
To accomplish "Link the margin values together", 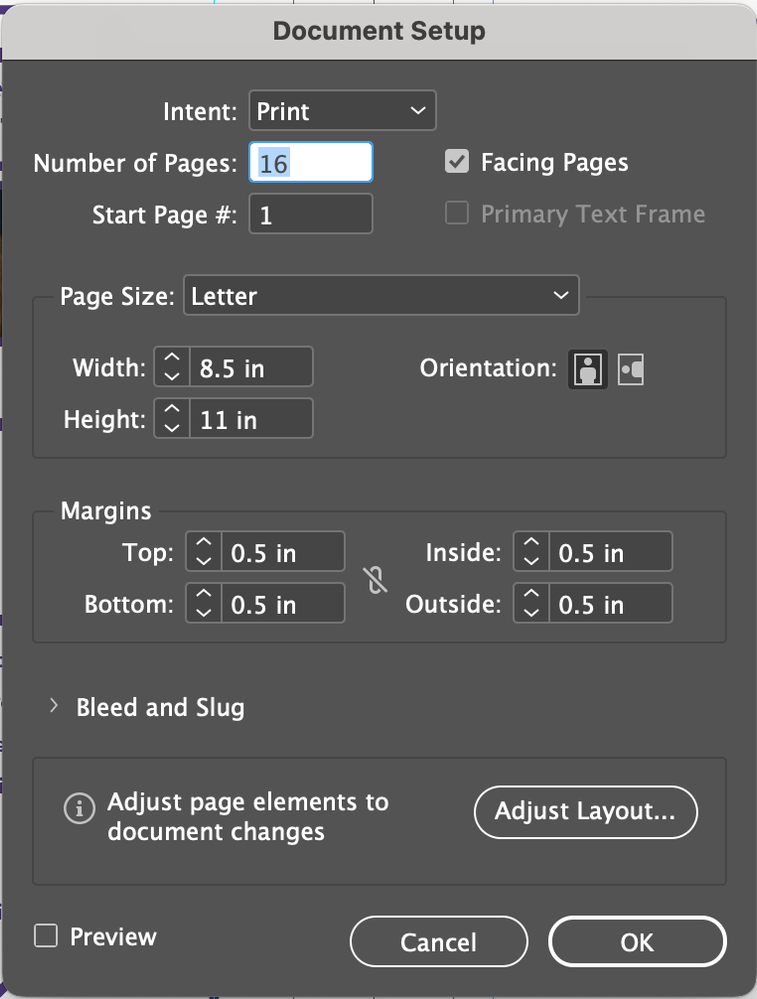I will 375,578.
